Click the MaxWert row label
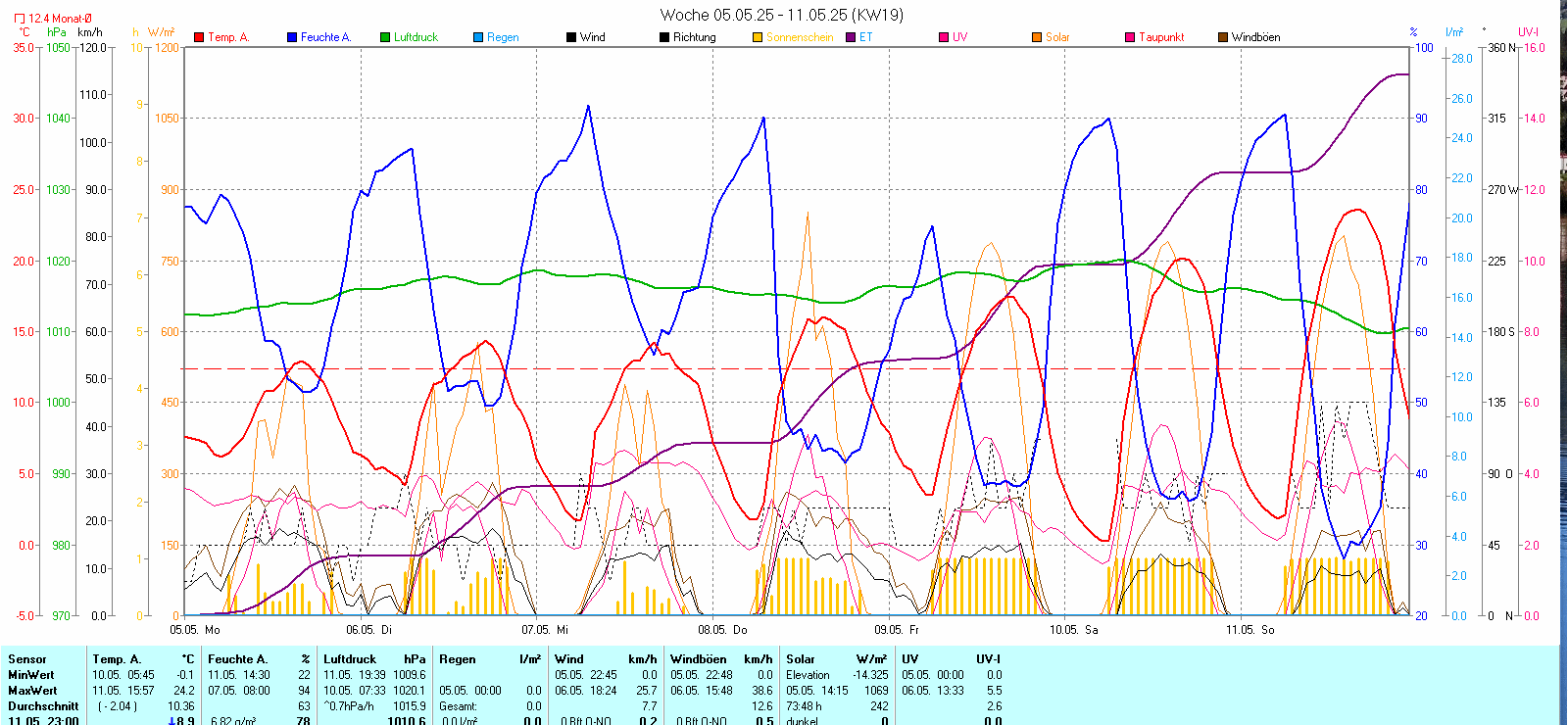The image size is (1568, 725). click(x=33, y=691)
